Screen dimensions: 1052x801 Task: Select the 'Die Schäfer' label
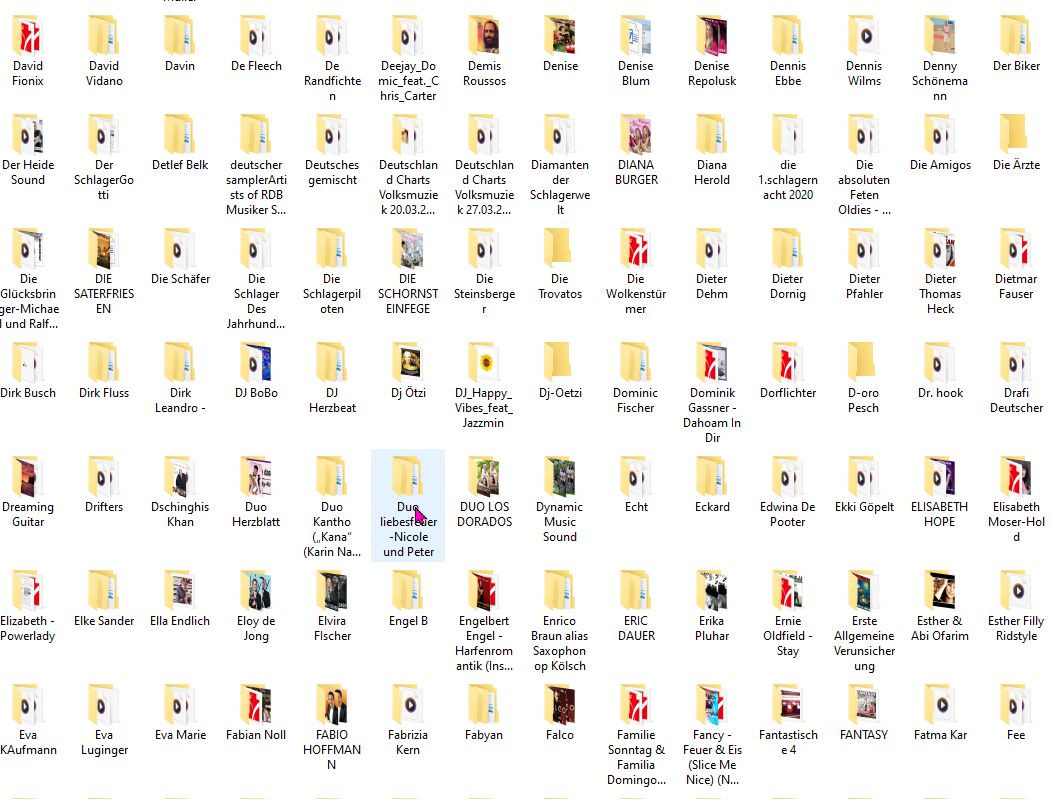coord(180,278)
